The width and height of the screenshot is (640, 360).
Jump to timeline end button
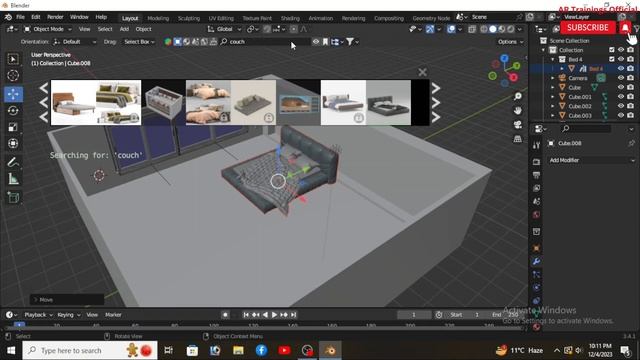(293, 315)
